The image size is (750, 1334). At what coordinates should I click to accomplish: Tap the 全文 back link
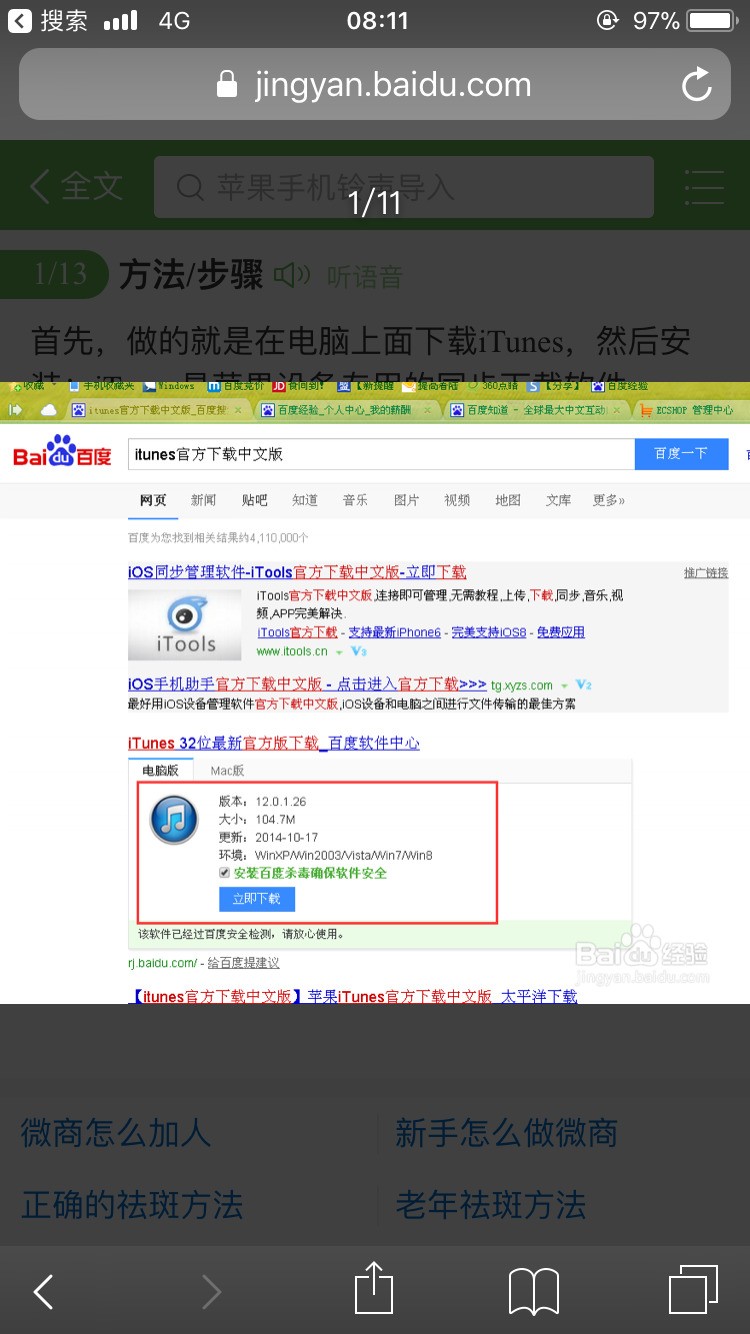click(x=75, y=187)
